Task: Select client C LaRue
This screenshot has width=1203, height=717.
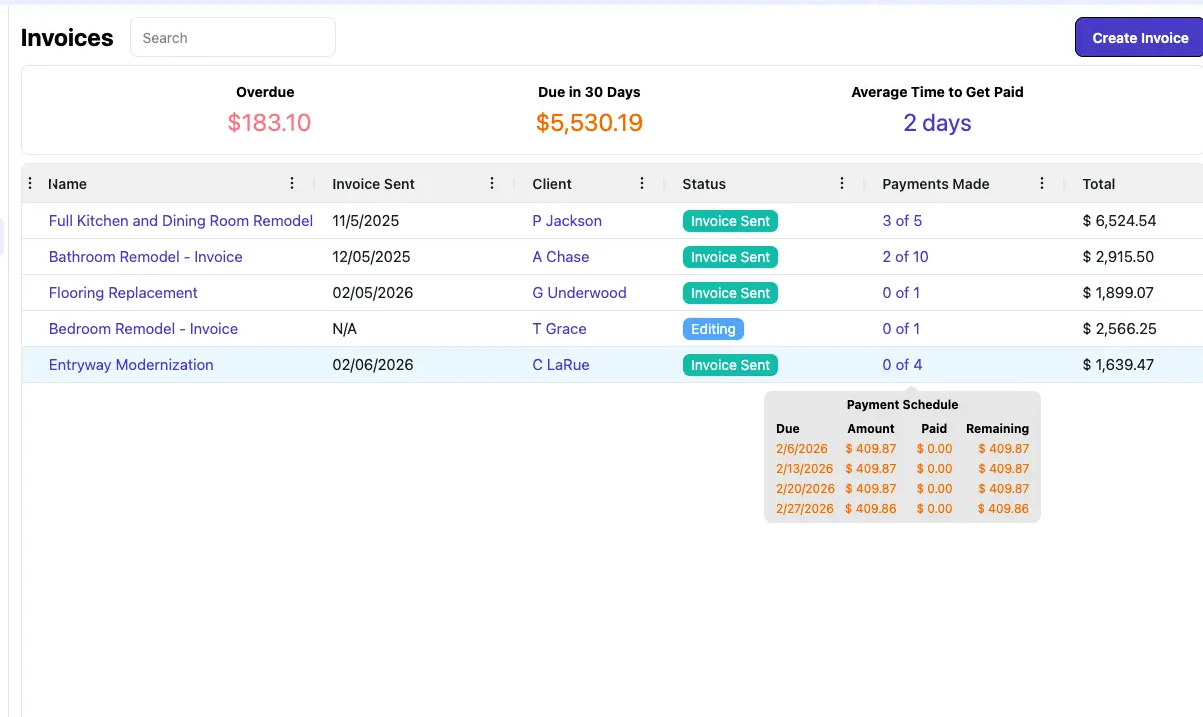Action: [x=560, y=365]
